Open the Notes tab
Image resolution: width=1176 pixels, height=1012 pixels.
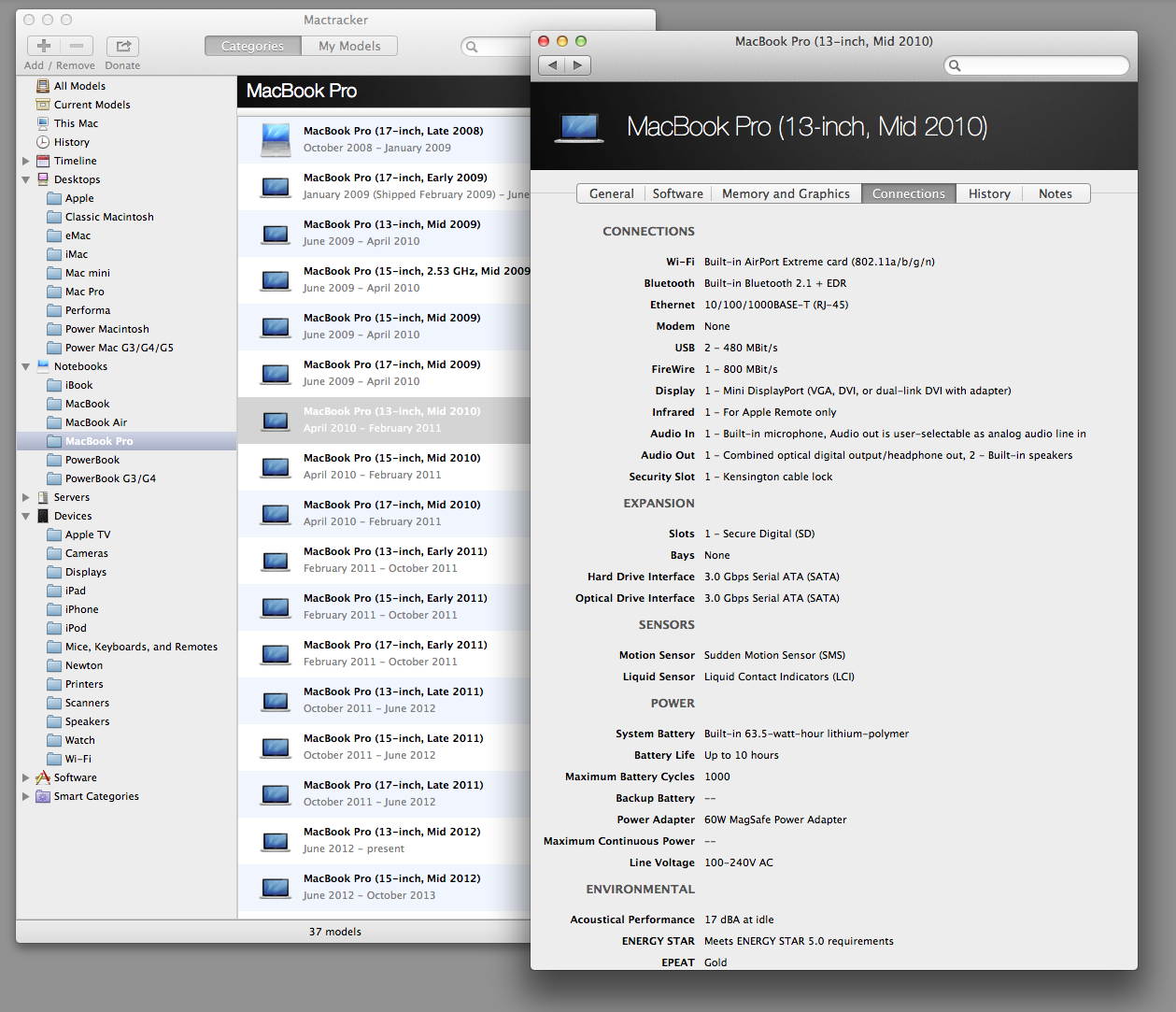1056,193
